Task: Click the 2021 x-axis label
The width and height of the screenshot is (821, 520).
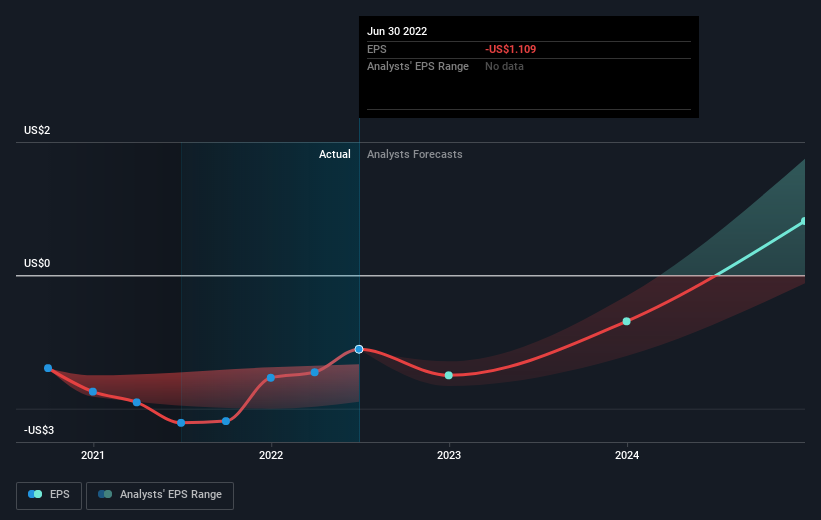Action: point(93,456)
